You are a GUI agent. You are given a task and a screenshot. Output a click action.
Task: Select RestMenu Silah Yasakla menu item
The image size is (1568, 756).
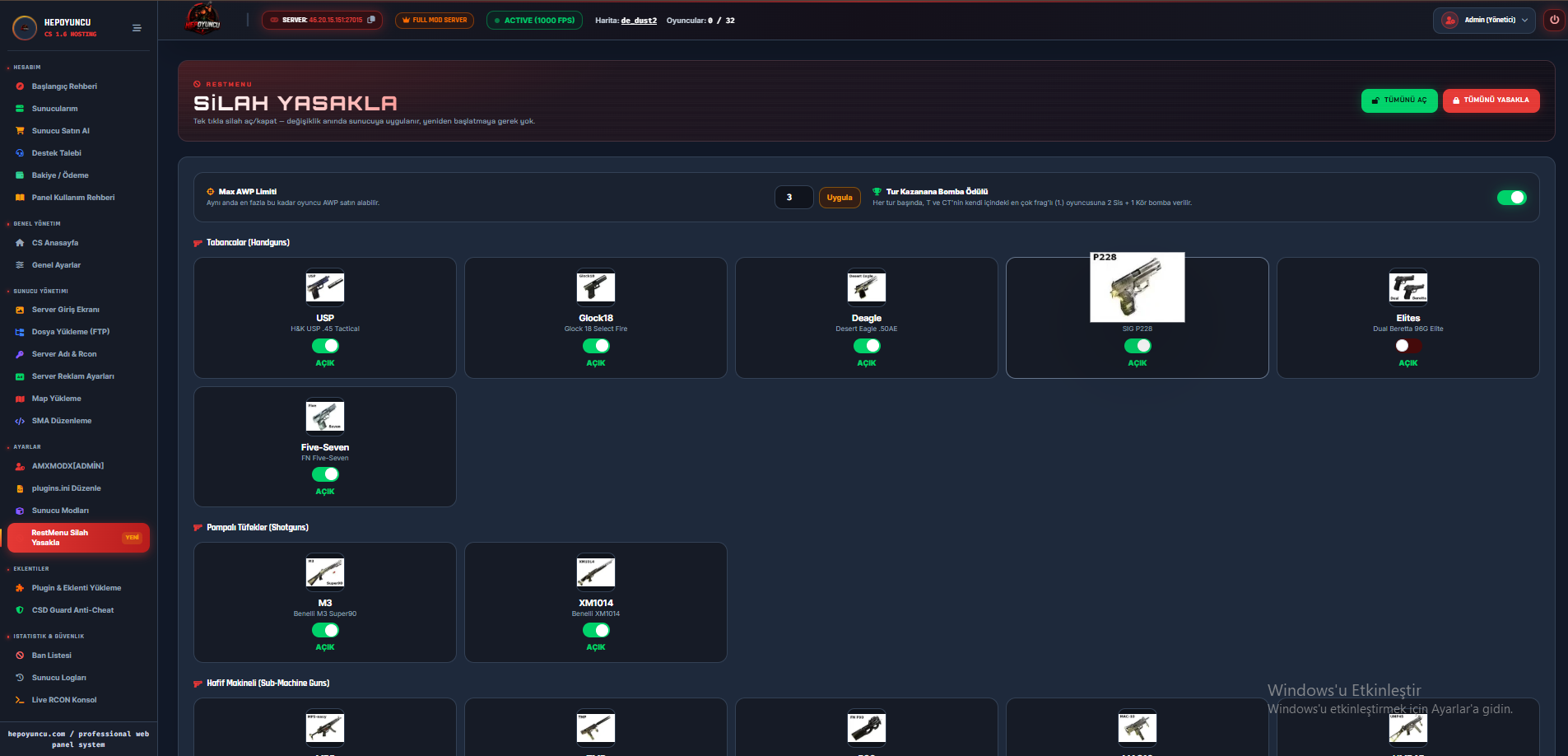point(79,538)
